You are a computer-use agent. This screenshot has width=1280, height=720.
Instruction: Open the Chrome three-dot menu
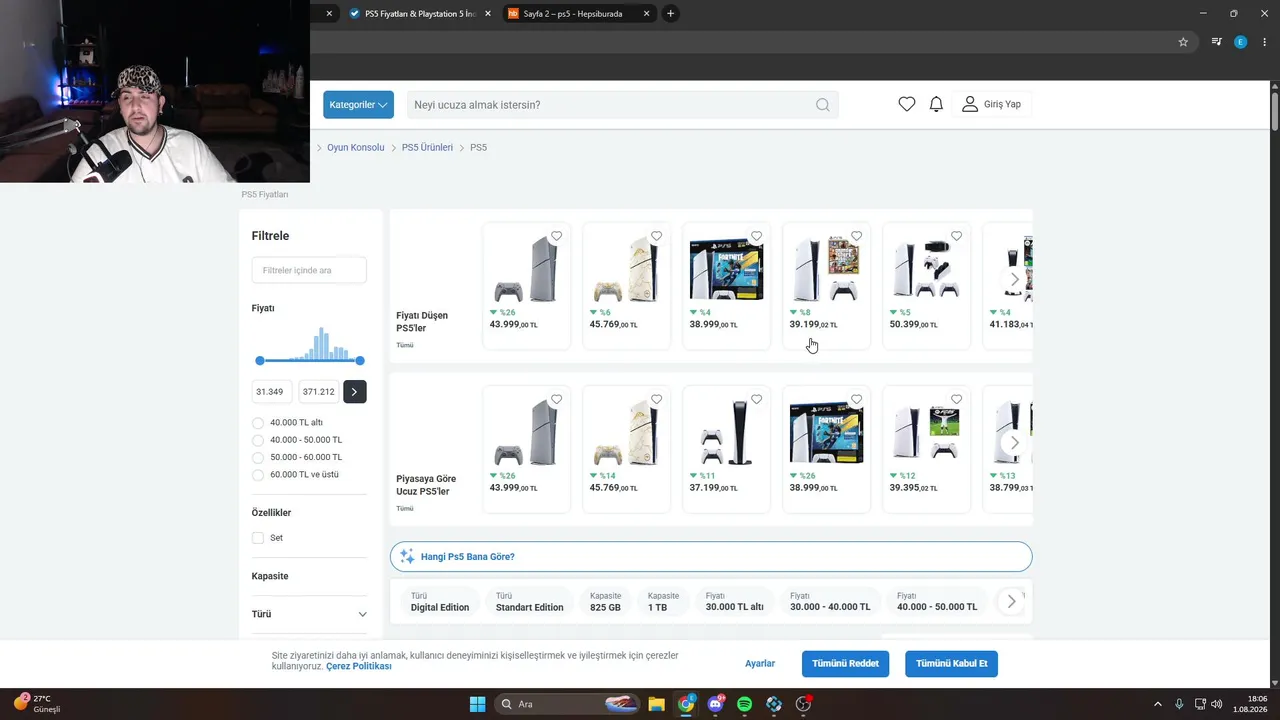pyautogui.click(x=1264, y=42)
